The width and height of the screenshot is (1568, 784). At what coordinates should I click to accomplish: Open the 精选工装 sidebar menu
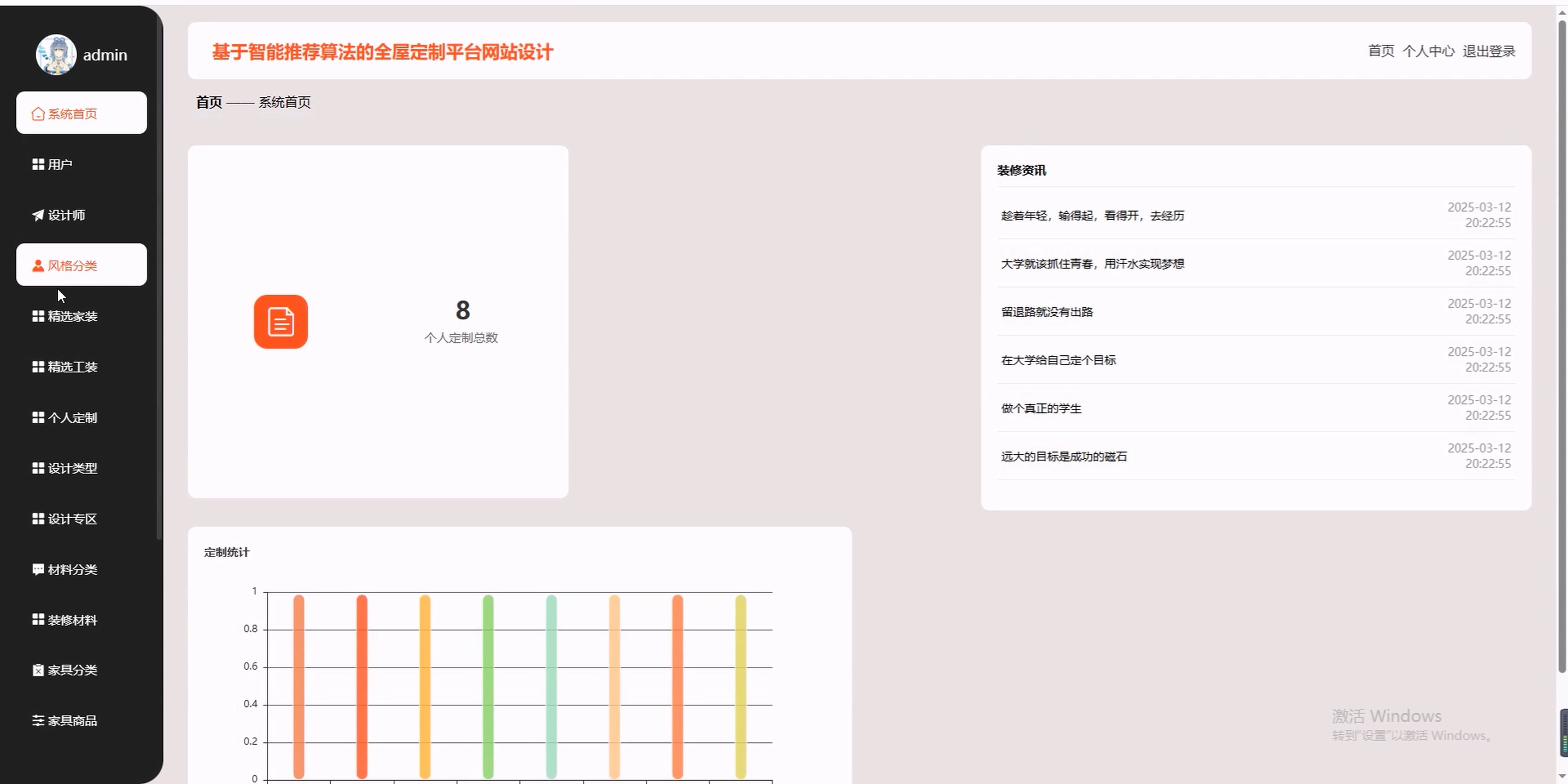coord(72,367)
